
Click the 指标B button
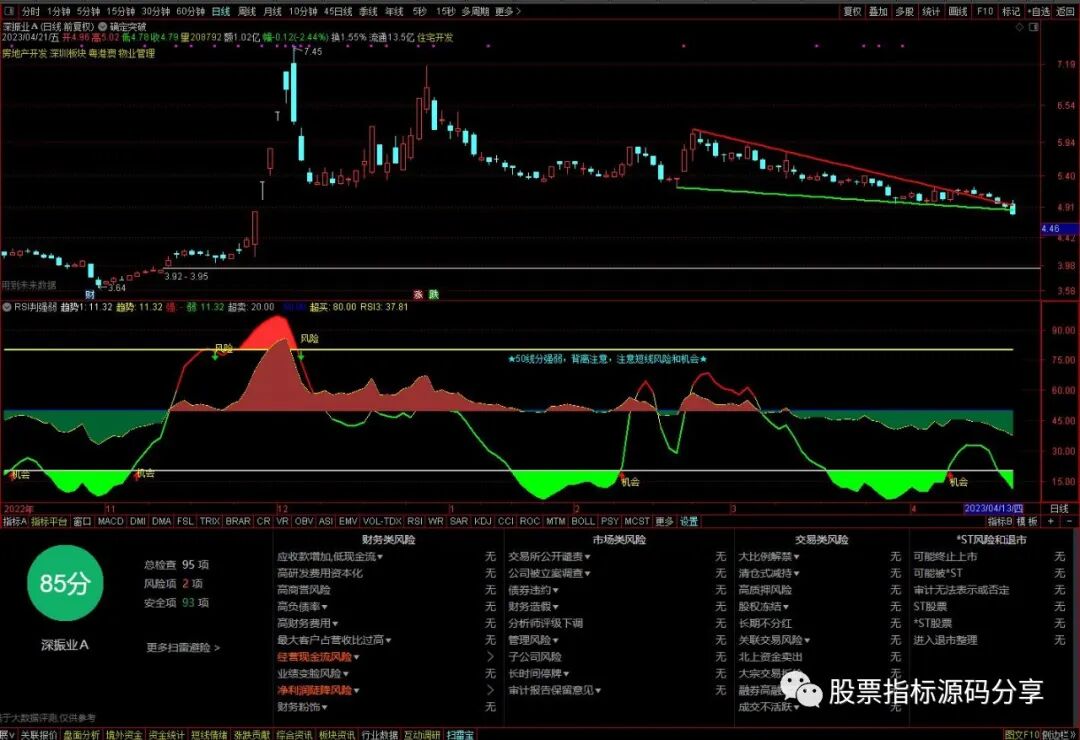point(1000,522)
